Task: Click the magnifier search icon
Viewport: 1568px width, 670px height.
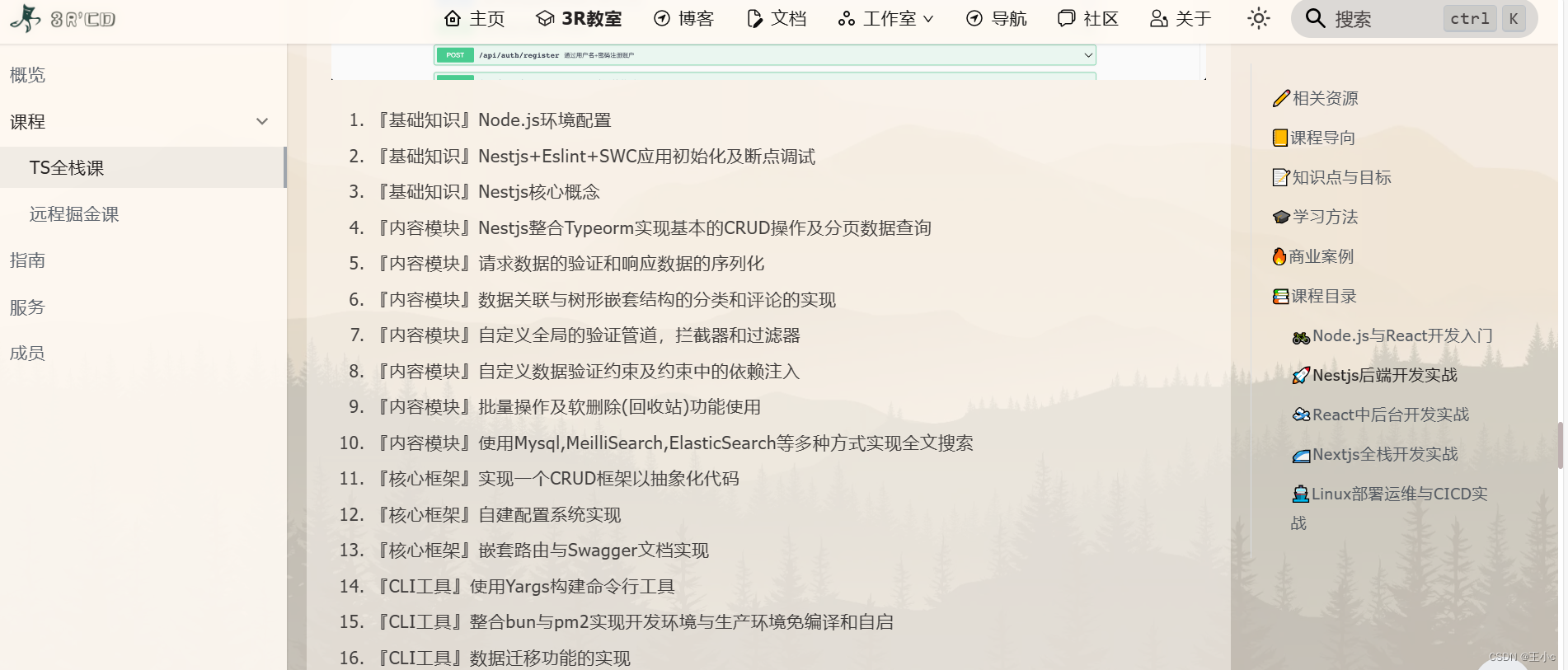Action: [x=1316, y=18]
